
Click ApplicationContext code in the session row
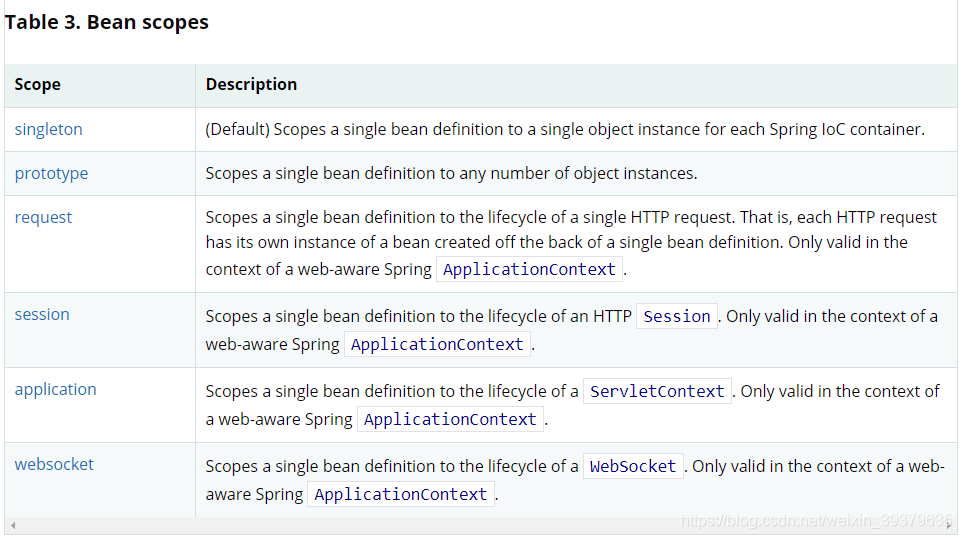tap(437, 345)
